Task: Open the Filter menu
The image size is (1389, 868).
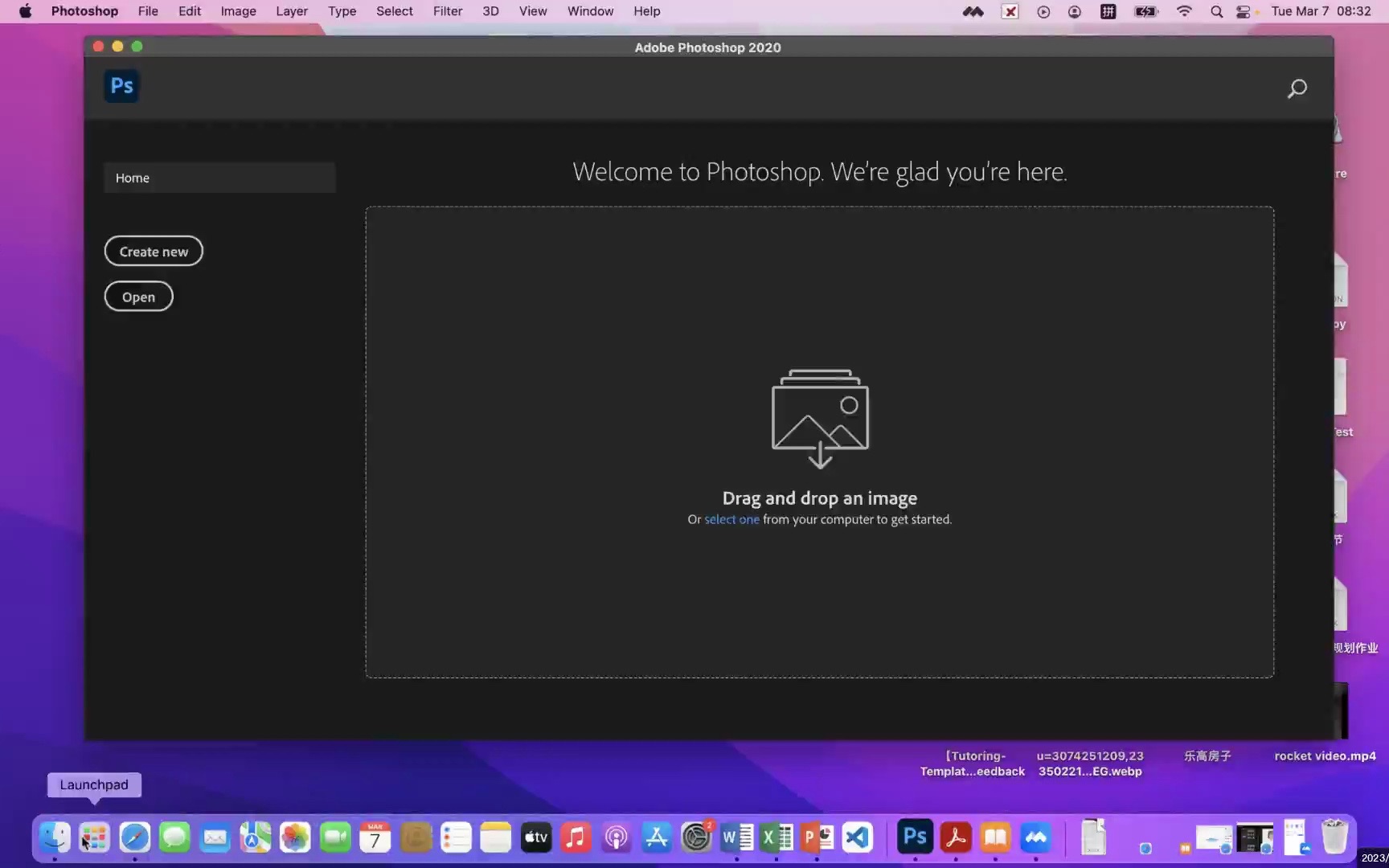Action: (448, 11)
